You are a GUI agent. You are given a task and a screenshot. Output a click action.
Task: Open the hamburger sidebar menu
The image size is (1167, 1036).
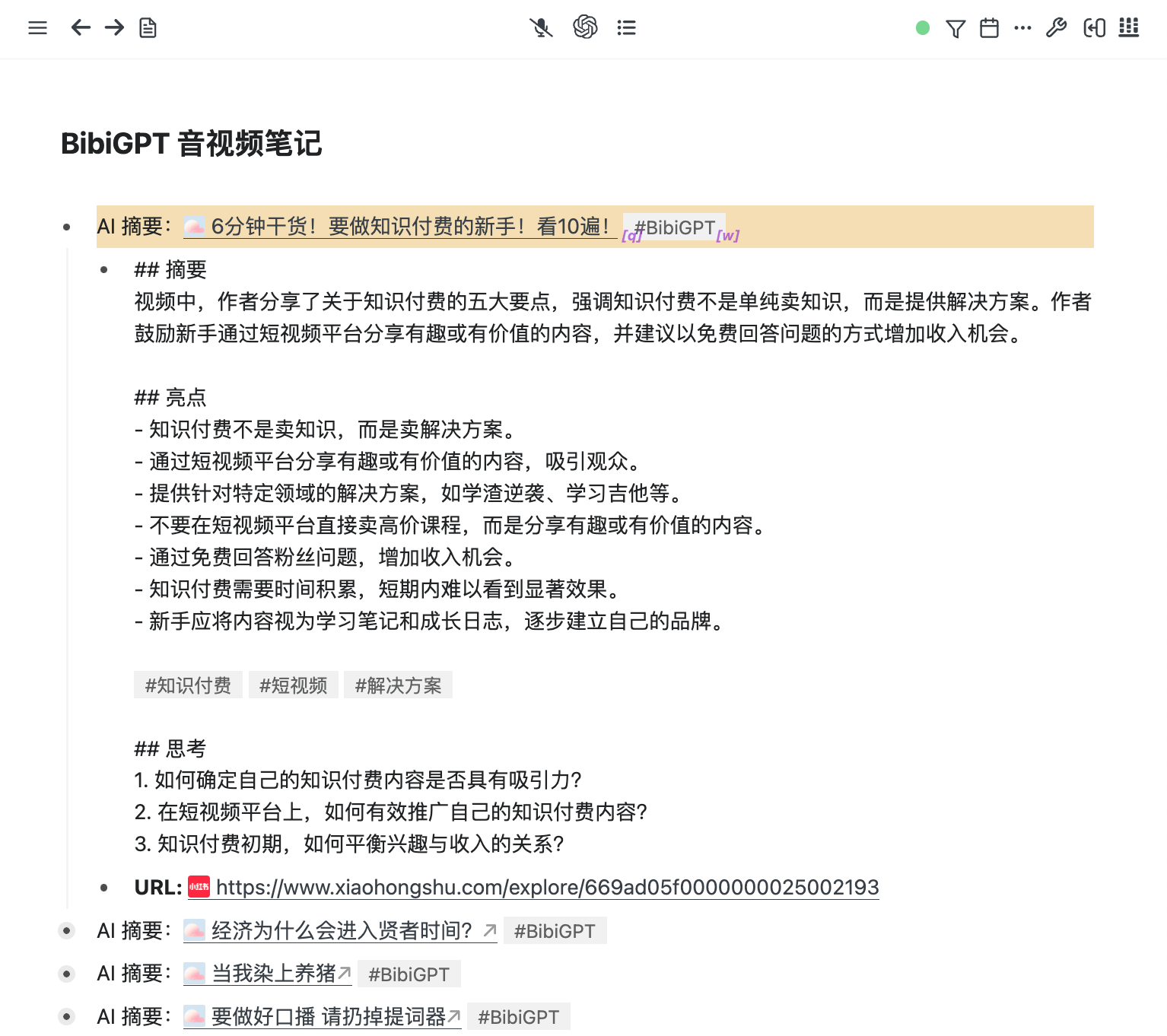37,28
